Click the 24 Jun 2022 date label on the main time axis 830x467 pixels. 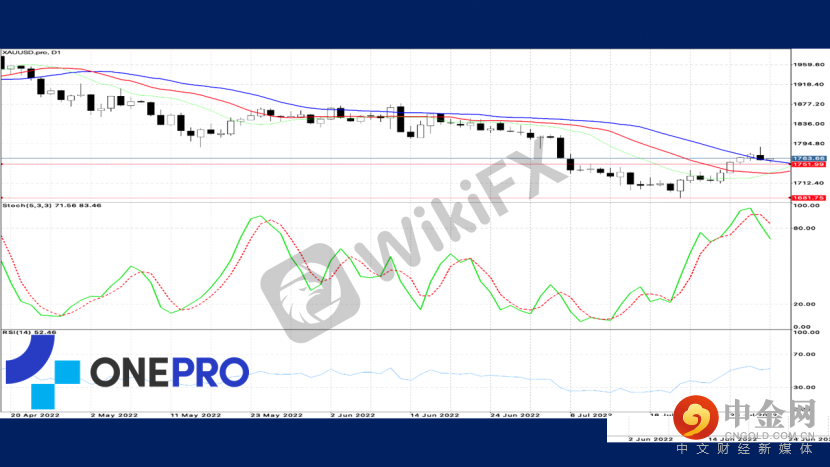[x=515, y=415]
